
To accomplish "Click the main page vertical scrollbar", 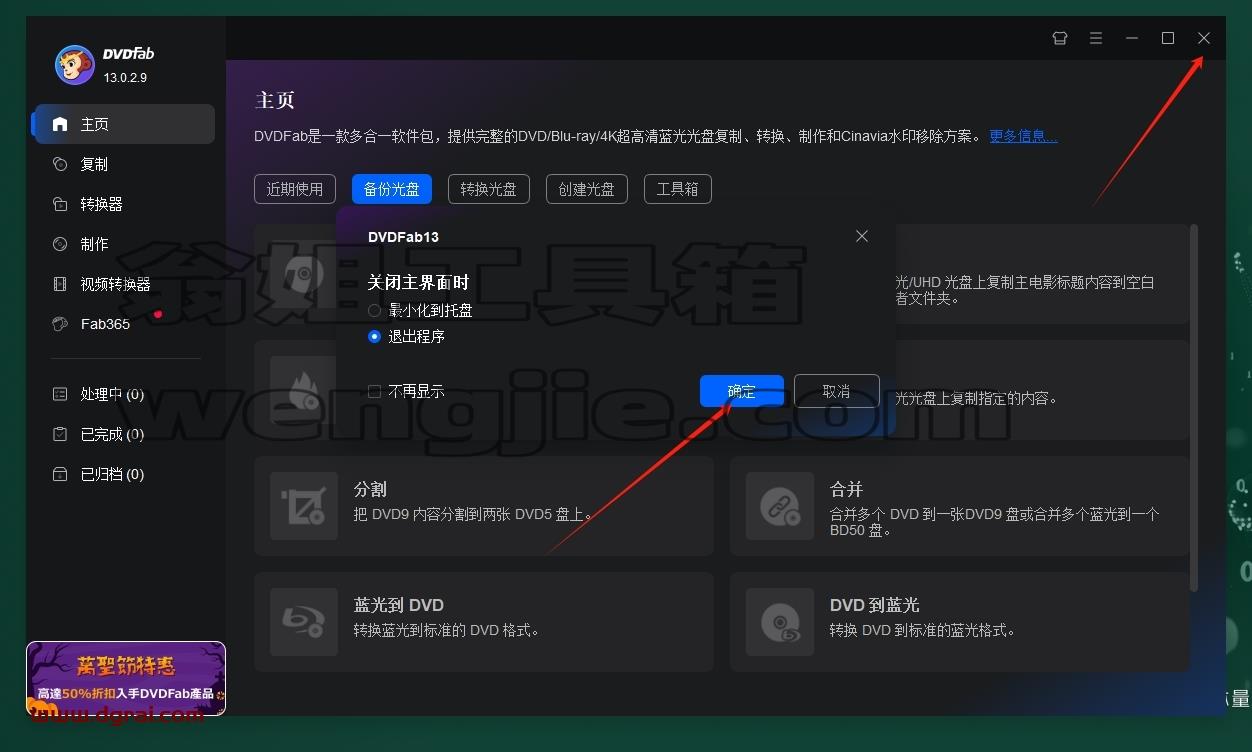I will pos(1193,408).
